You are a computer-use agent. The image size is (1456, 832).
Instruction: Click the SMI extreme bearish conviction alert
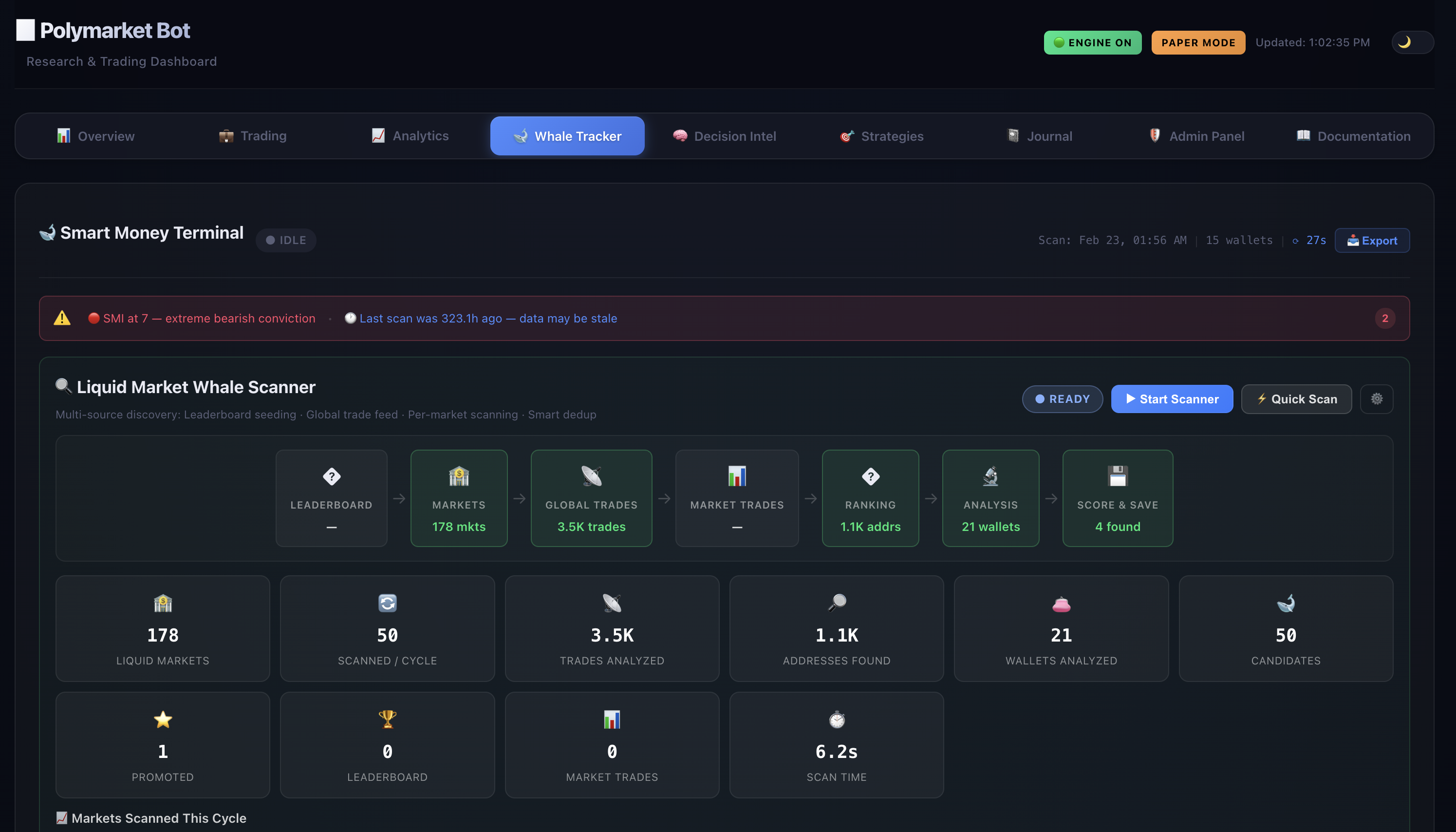click(202, 318)
